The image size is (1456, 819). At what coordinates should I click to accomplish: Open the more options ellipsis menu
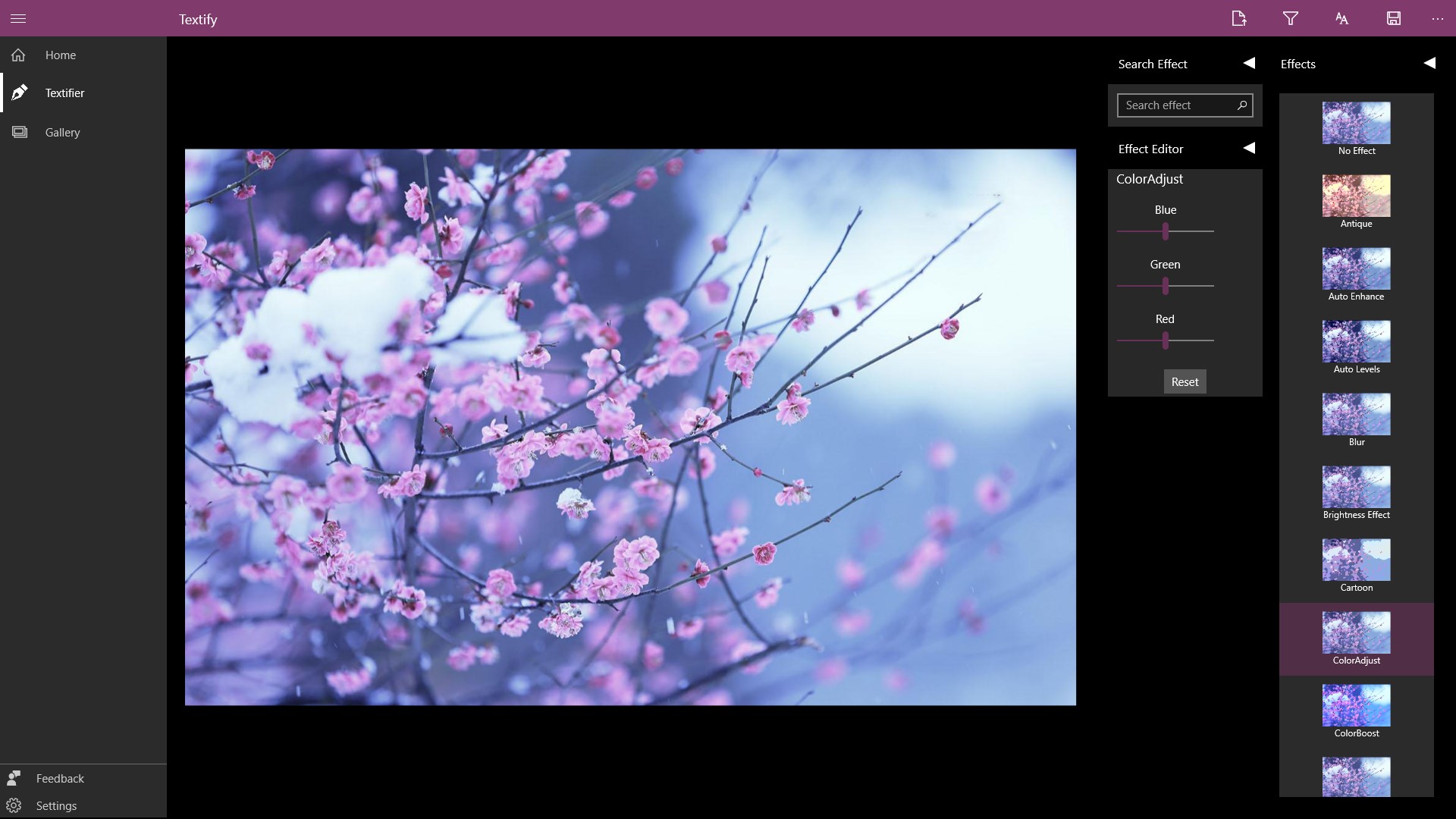pos(1437,18)
